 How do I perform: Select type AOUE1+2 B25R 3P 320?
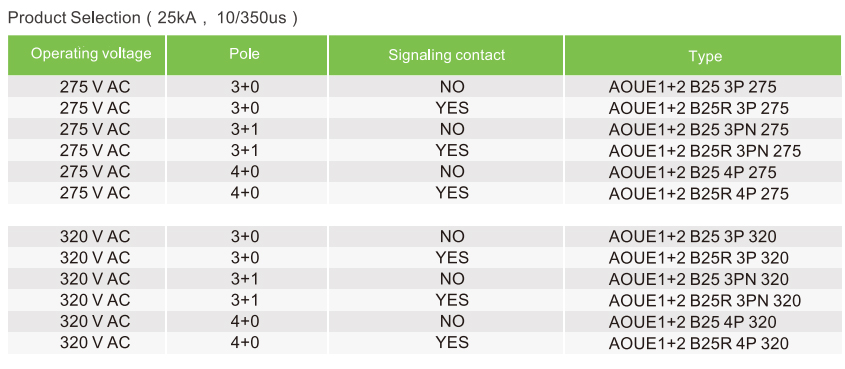coord(698,258)
